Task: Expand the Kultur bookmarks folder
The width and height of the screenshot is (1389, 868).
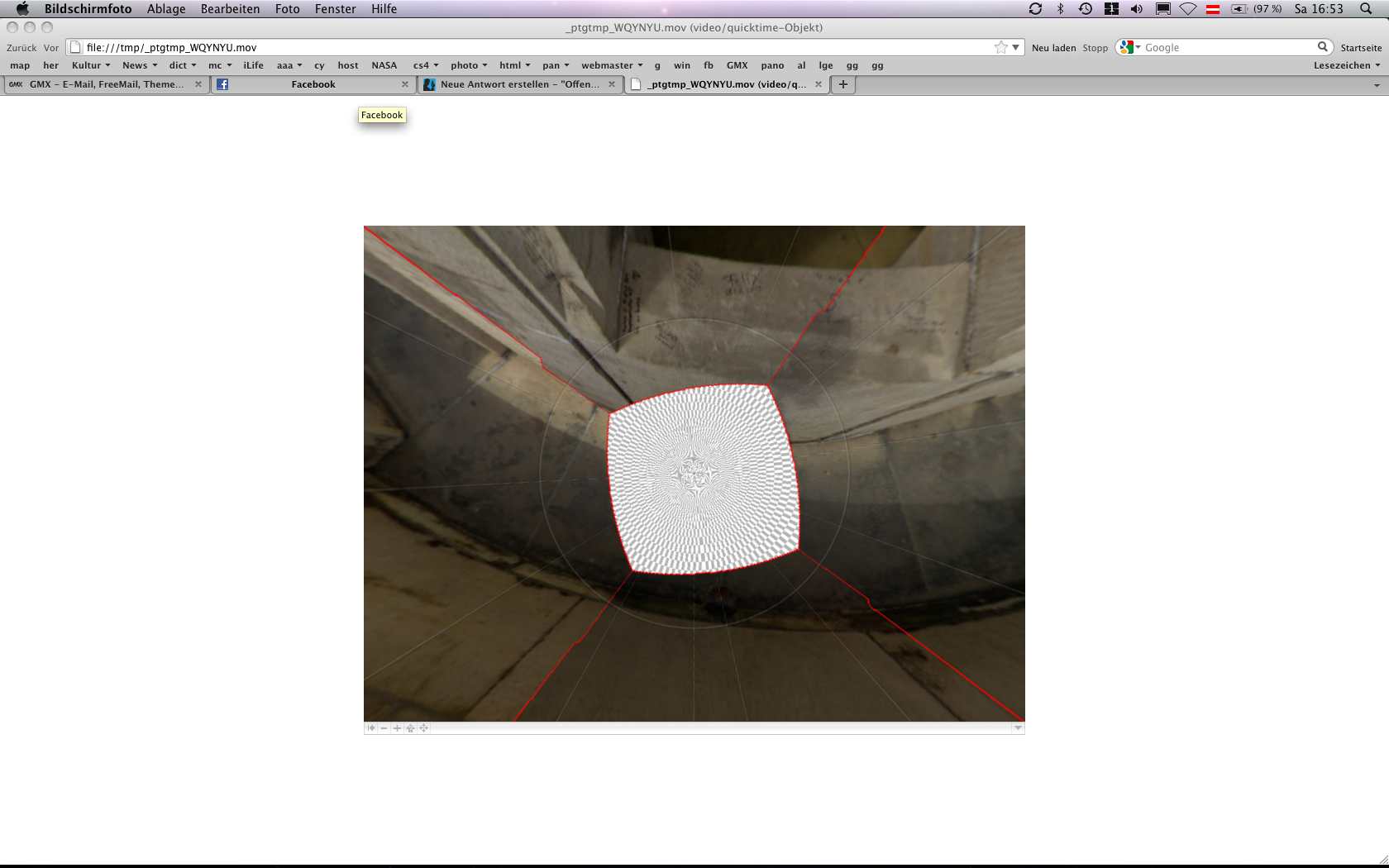Action: [90, 65]
